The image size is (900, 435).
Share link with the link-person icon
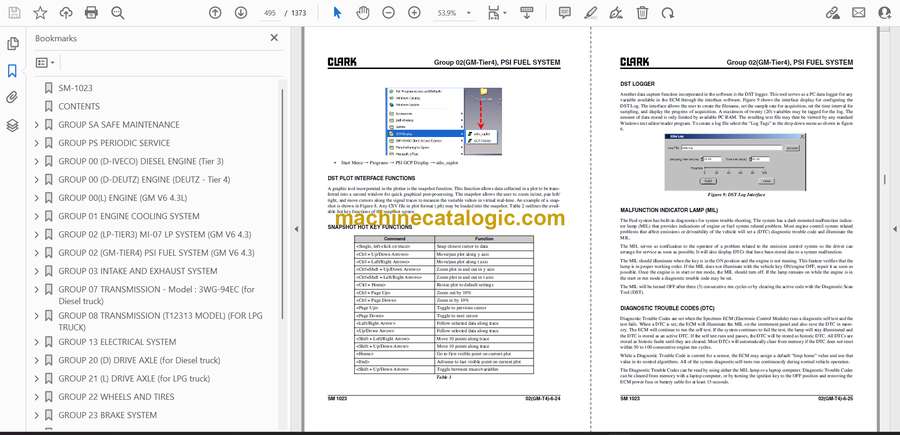click(x=833, y=13)
